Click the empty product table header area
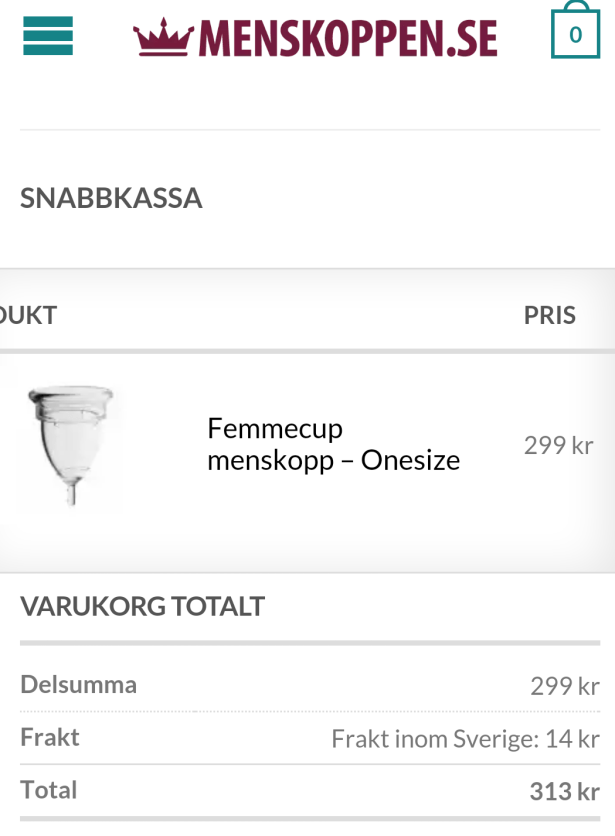The width and height of the screenshot is (615, 836). click(290, 316)
